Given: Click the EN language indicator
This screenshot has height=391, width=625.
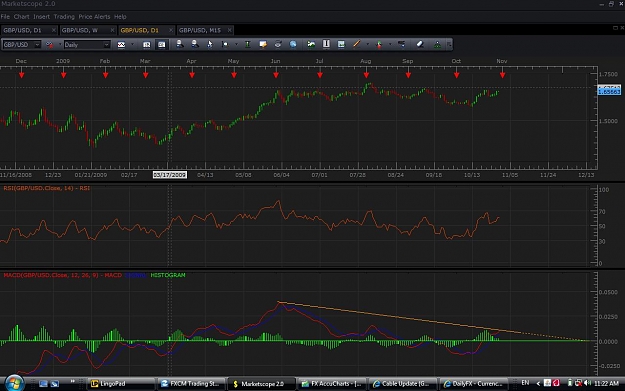Looking at the screenshot, I should pyautogui.click(x=525, y=383).
